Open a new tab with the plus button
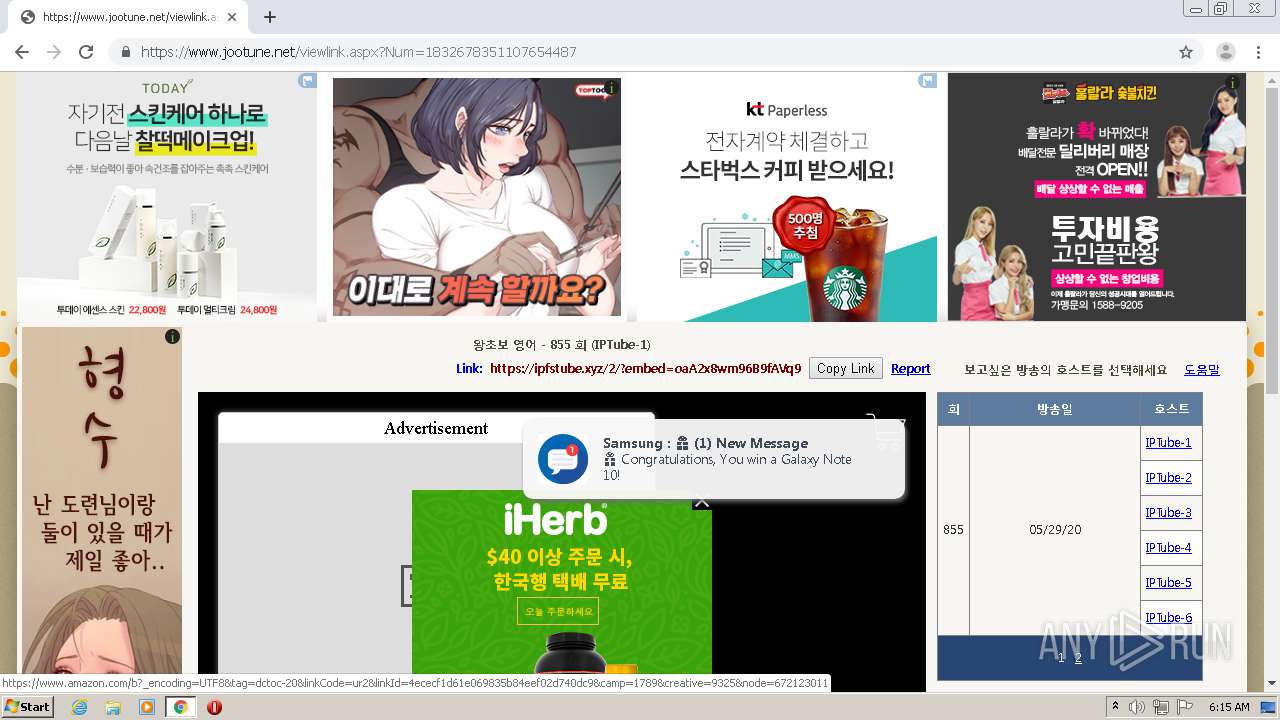 [270, 17]
